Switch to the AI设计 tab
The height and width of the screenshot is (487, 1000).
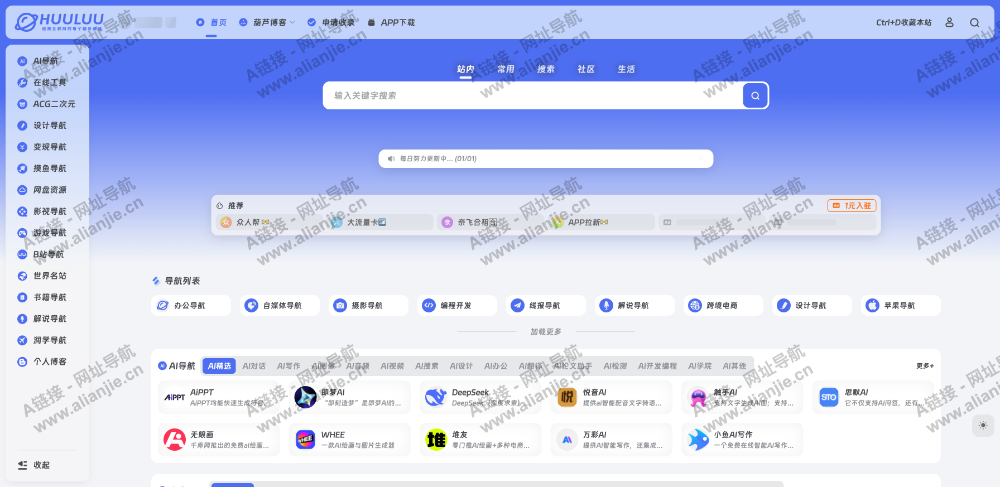click(461, 366)
